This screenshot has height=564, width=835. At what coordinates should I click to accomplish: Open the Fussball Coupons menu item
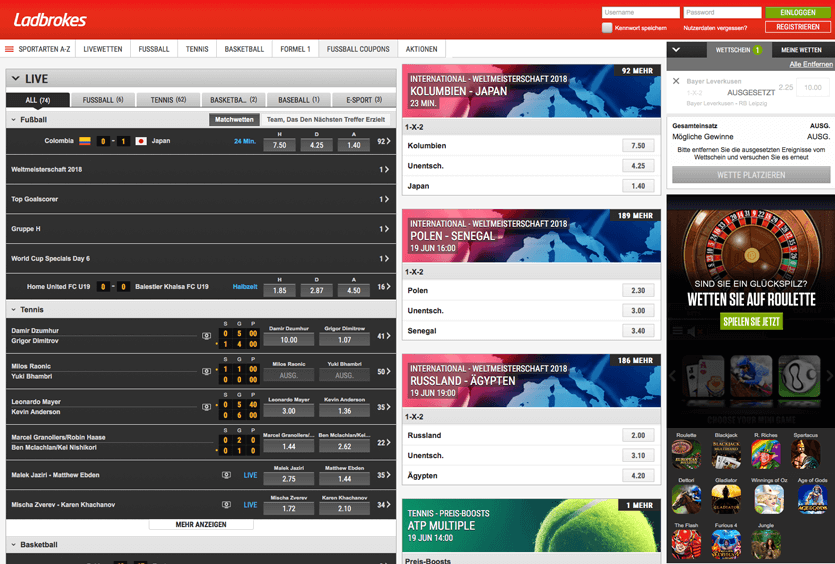[x=358, y=49]
